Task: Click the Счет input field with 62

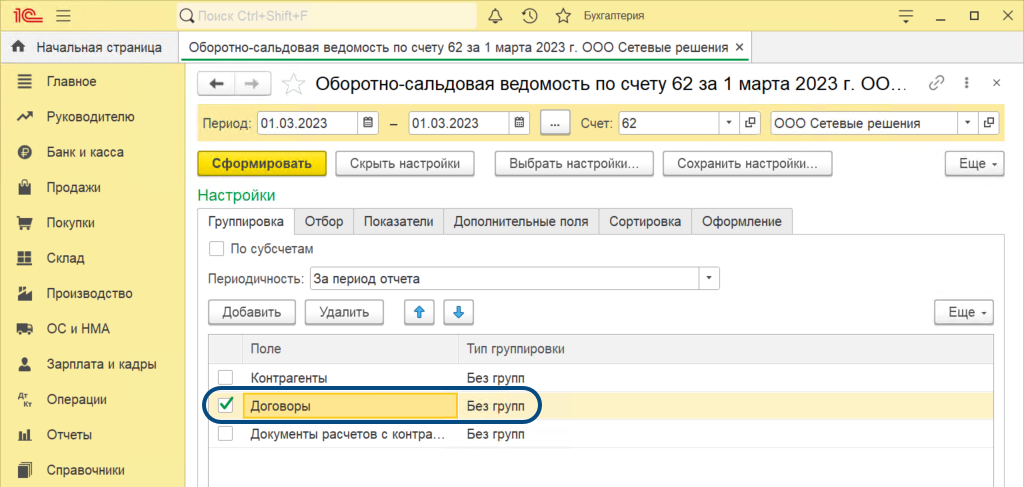Action: click(x=669, y=122)
